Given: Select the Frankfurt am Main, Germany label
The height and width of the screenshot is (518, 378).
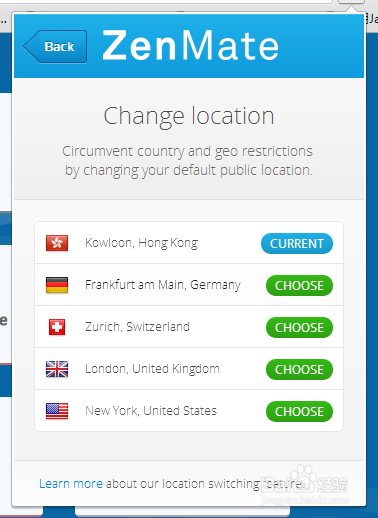Looking at the screenshot, I should (x=163, y=285).
